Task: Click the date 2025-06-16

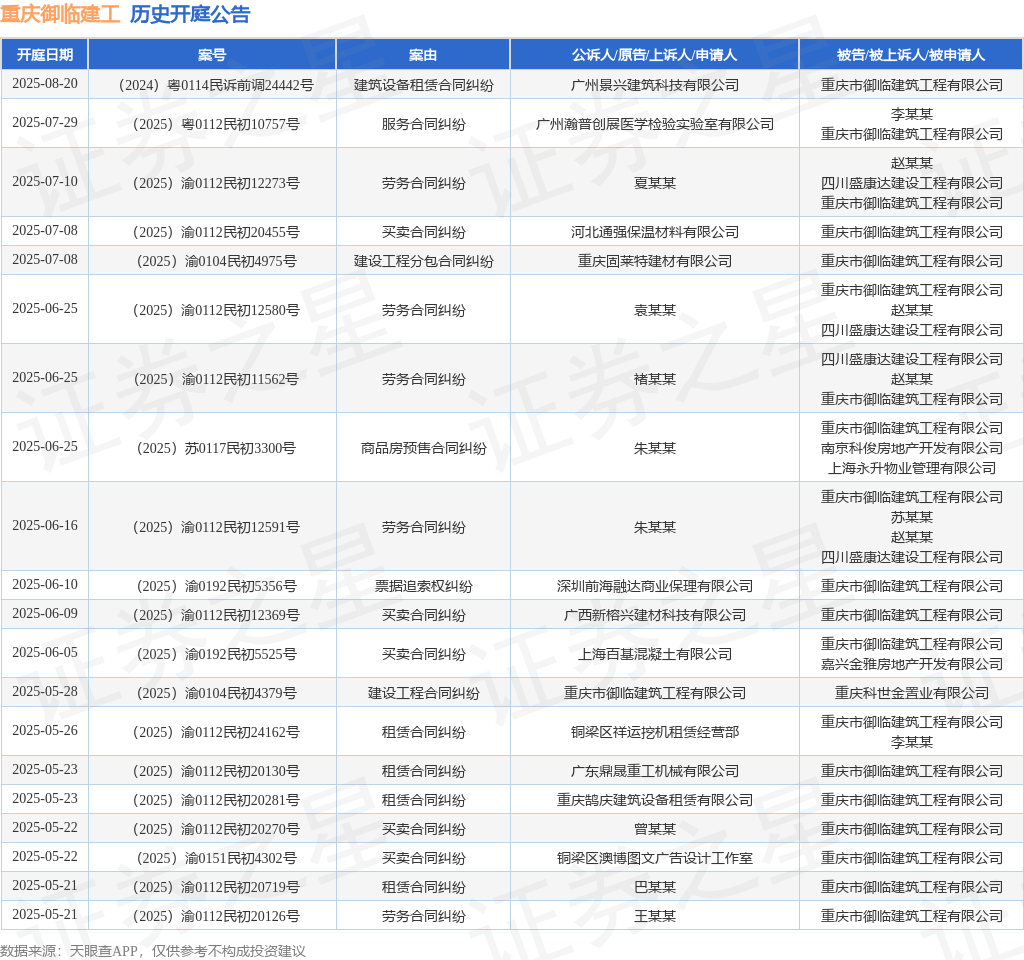Action: tap(44, 526)
